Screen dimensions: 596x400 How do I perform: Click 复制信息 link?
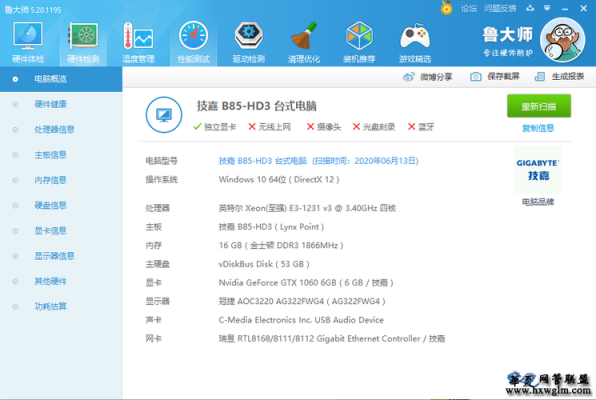point(538,128)
